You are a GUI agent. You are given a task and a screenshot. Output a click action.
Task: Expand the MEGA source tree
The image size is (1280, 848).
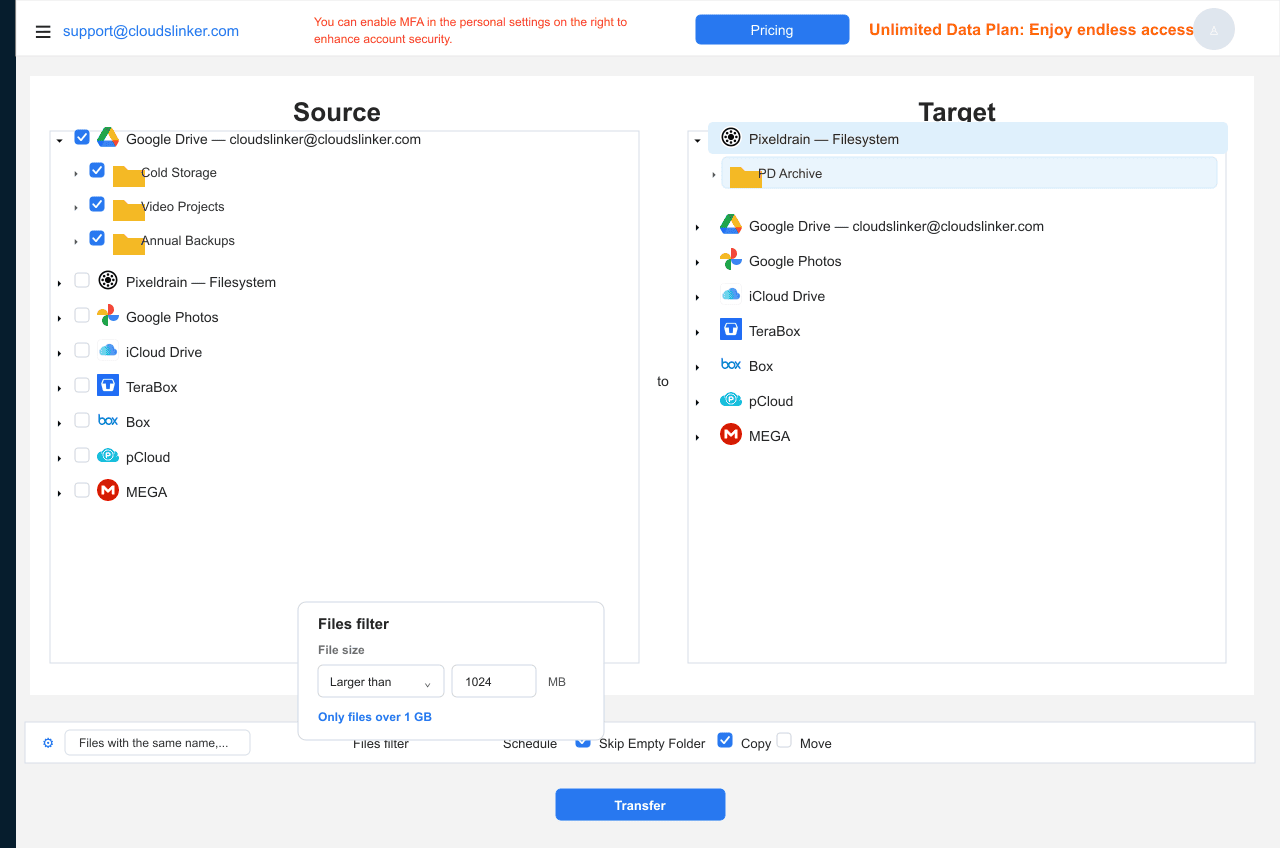point(60,493)
